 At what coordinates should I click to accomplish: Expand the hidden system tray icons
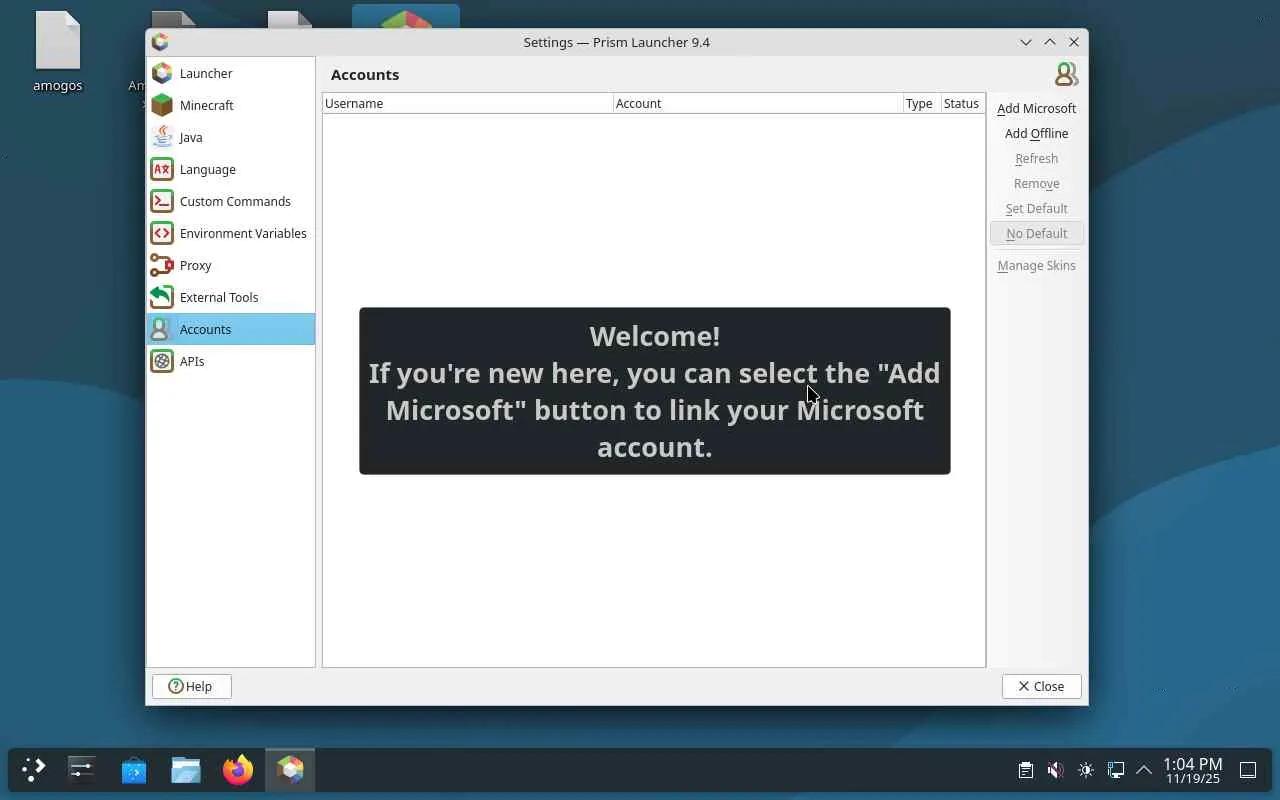pos(1144,770)
